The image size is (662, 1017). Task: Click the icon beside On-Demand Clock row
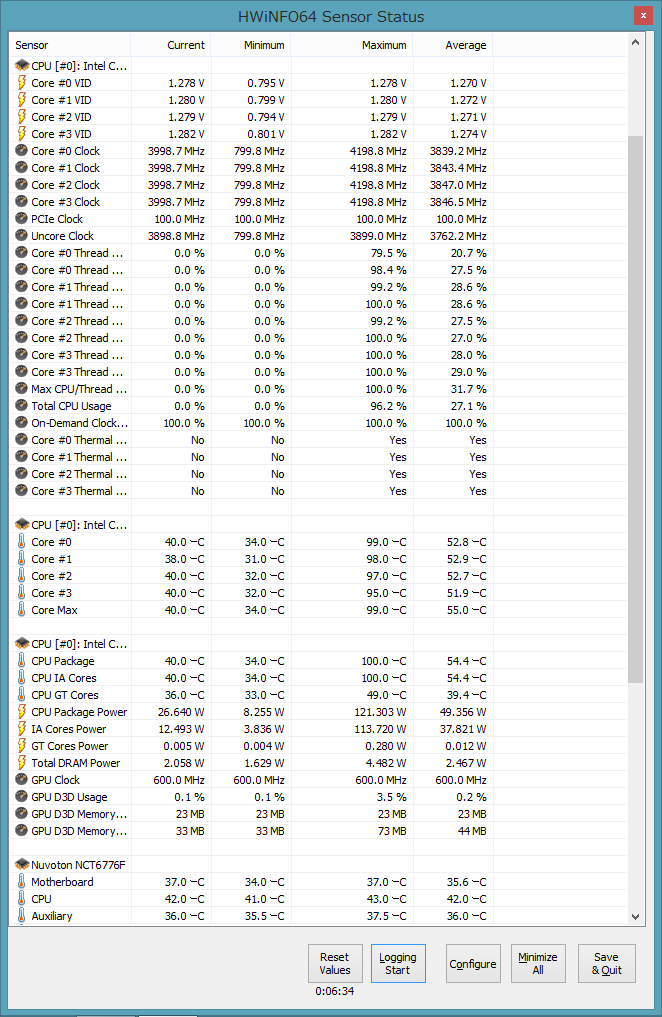pyautogui.click(x=21, y=422)
